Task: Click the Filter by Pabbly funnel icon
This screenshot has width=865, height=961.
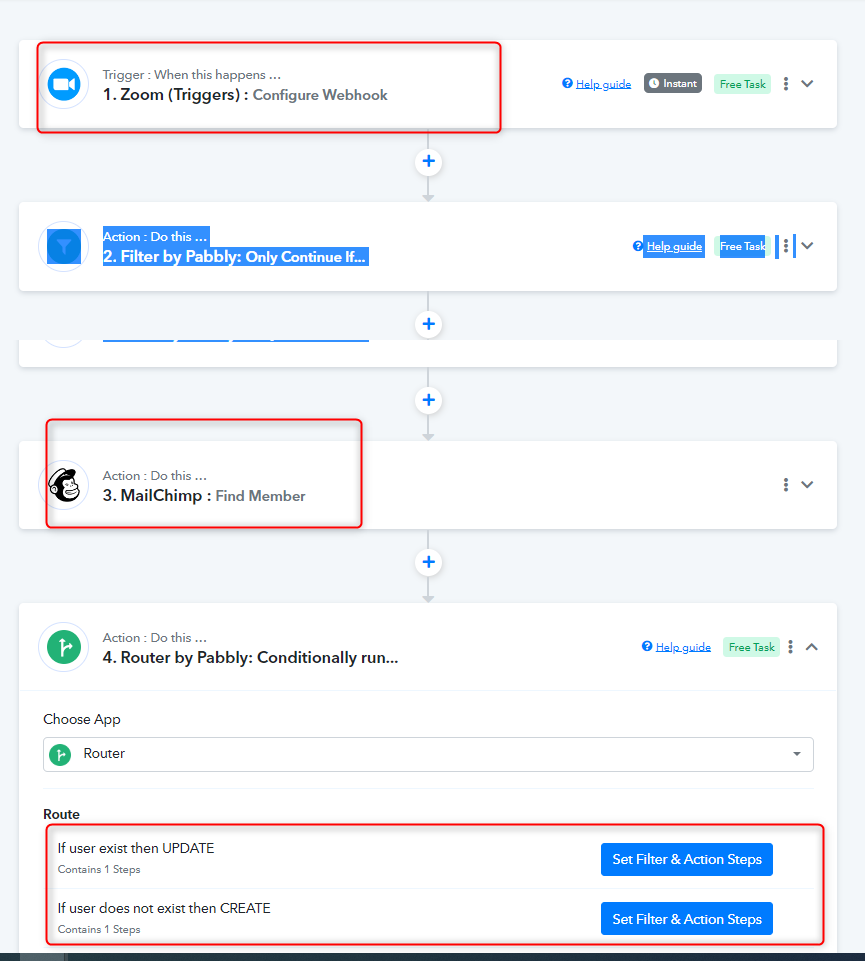Action: [x=63, y=246]
